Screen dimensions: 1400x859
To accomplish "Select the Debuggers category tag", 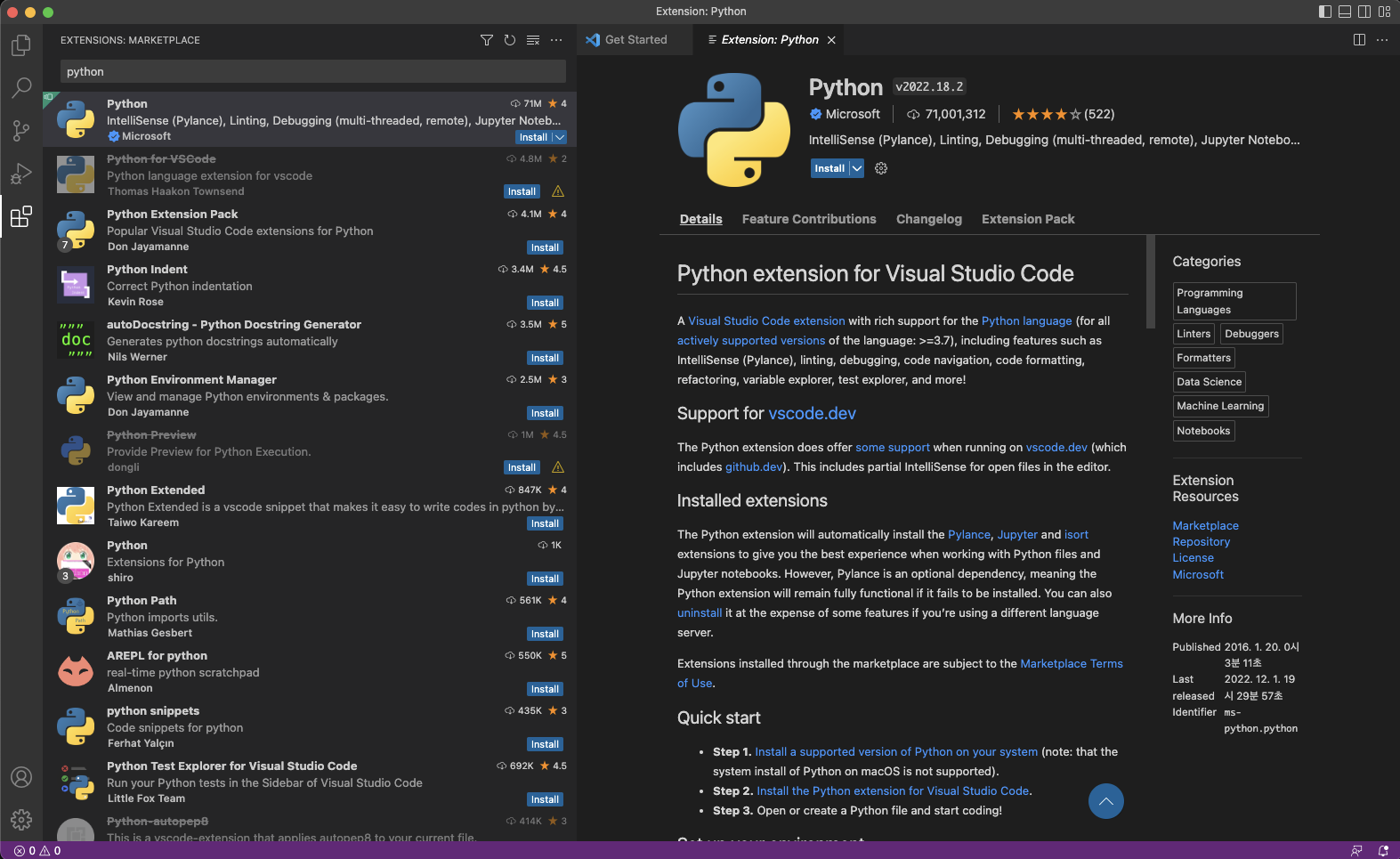I will click(x=1251, y=334).
